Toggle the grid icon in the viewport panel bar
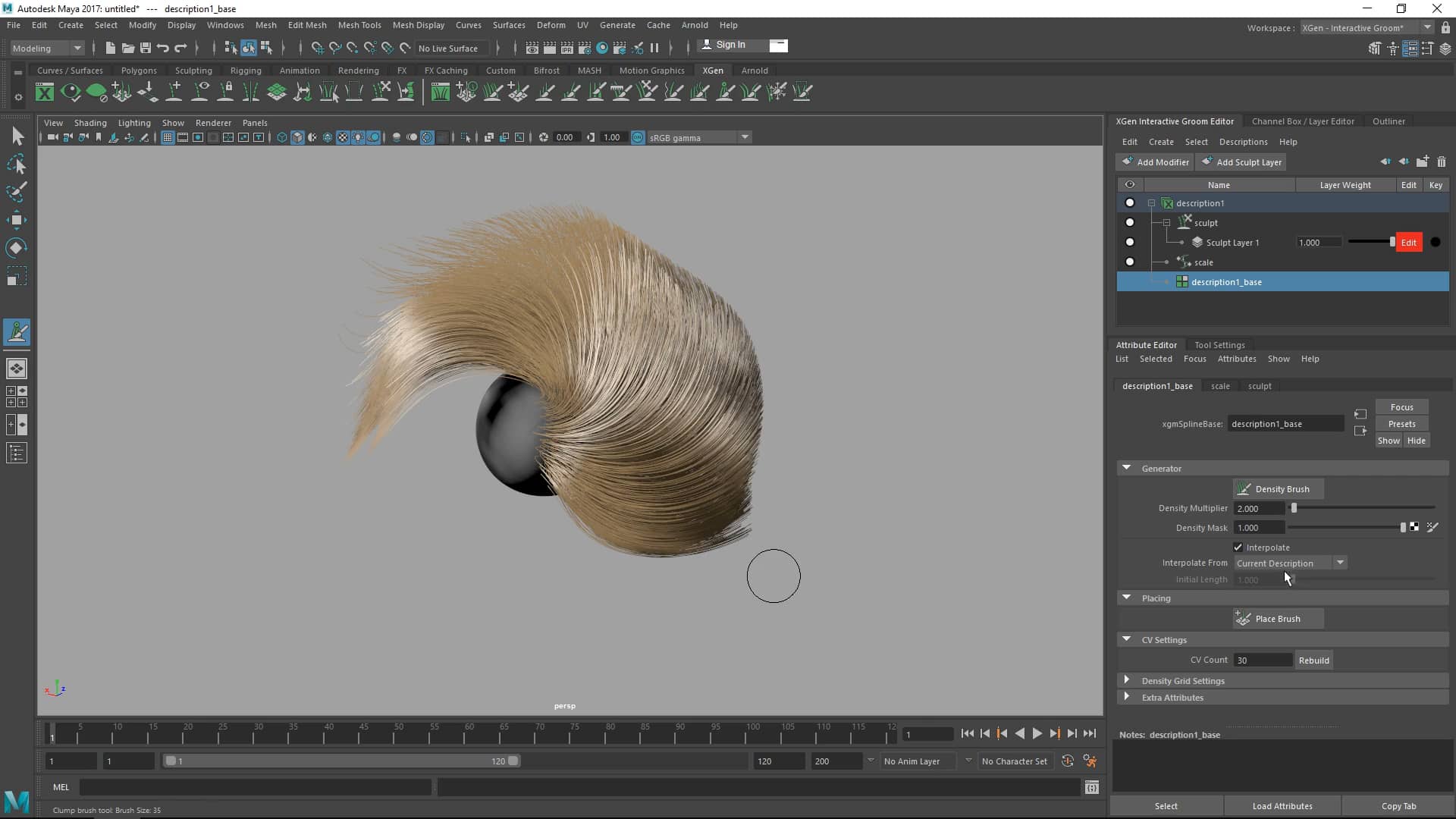 (x=168, y=137)
